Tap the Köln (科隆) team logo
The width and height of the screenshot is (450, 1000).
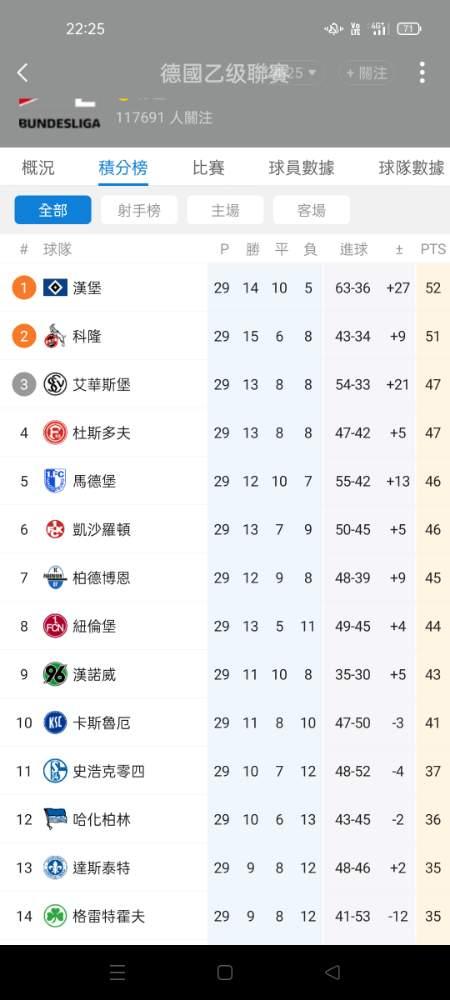(55, 336)
